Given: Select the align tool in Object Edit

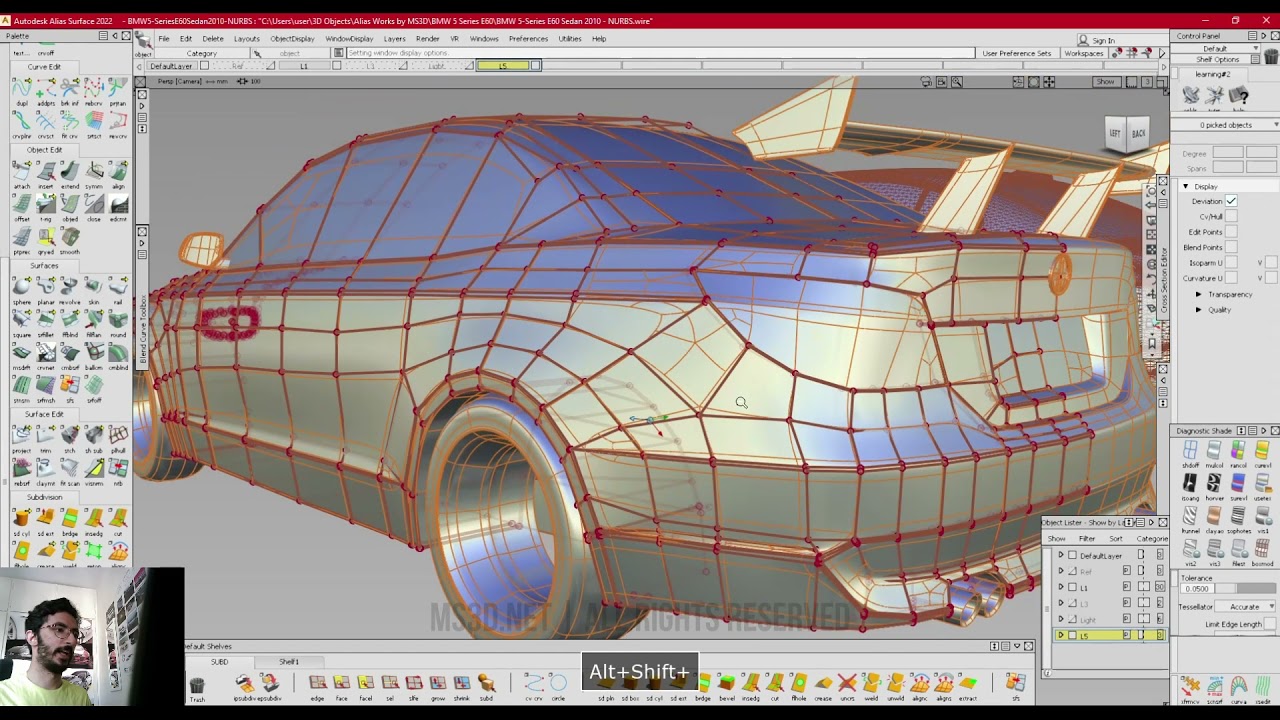Looking at the screenshot, I should pos(118,173).
